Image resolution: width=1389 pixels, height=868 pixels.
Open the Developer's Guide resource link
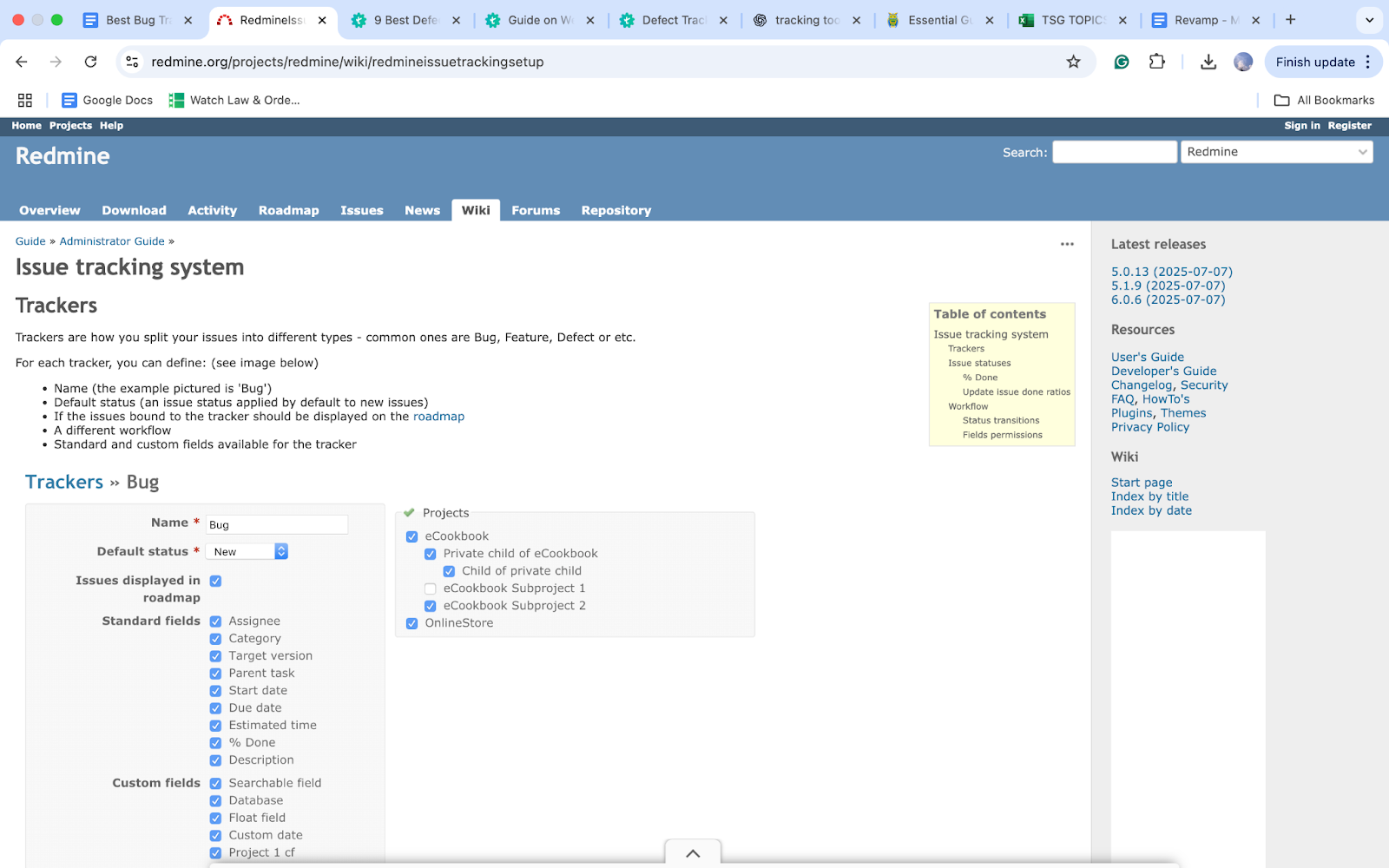coord(1163,371)
